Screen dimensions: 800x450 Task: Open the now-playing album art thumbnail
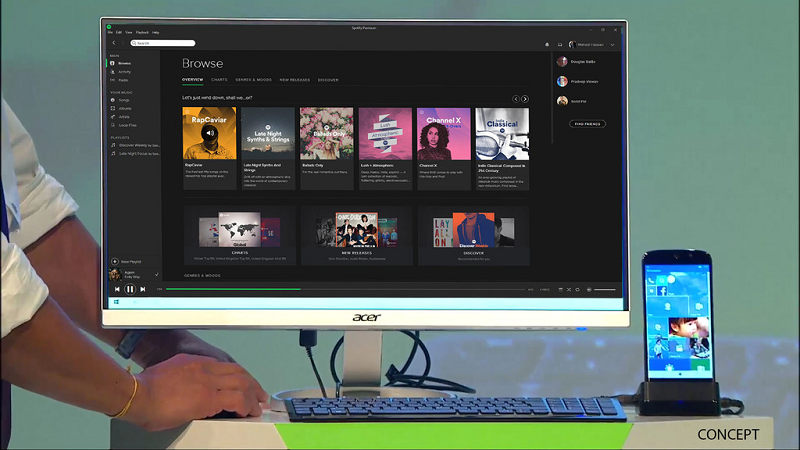click(115, 274)
